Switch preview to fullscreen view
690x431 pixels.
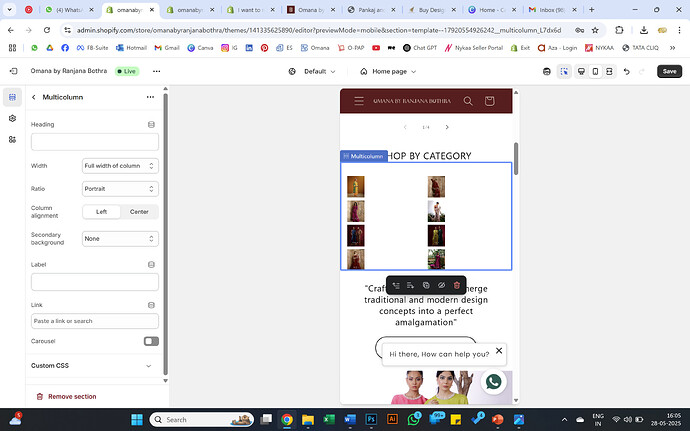point(609,71)
